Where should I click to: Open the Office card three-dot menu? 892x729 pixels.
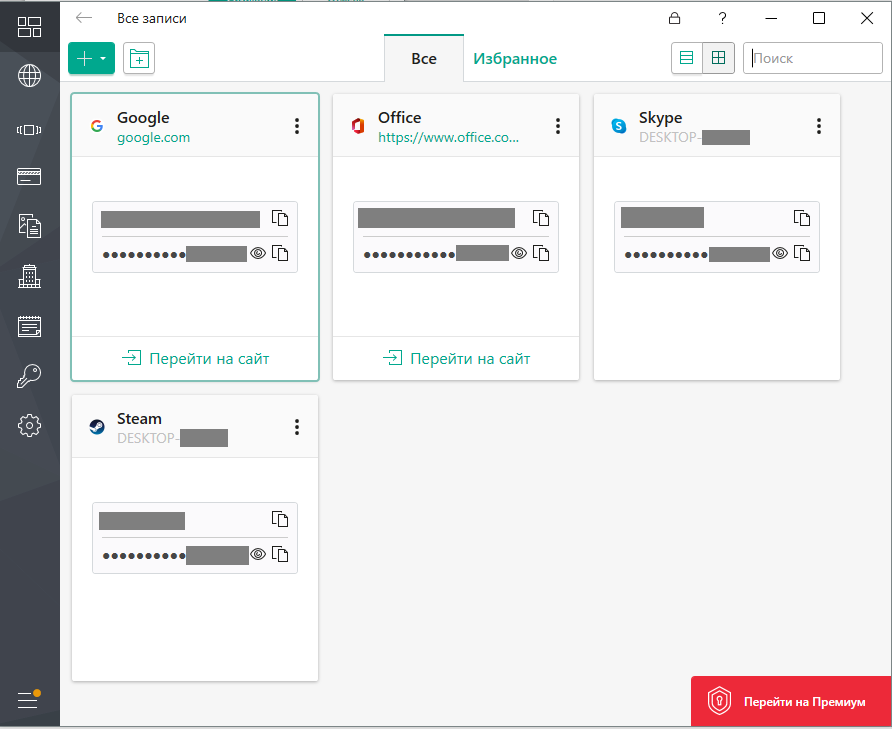pyautogui.click(x=558, y=126)
